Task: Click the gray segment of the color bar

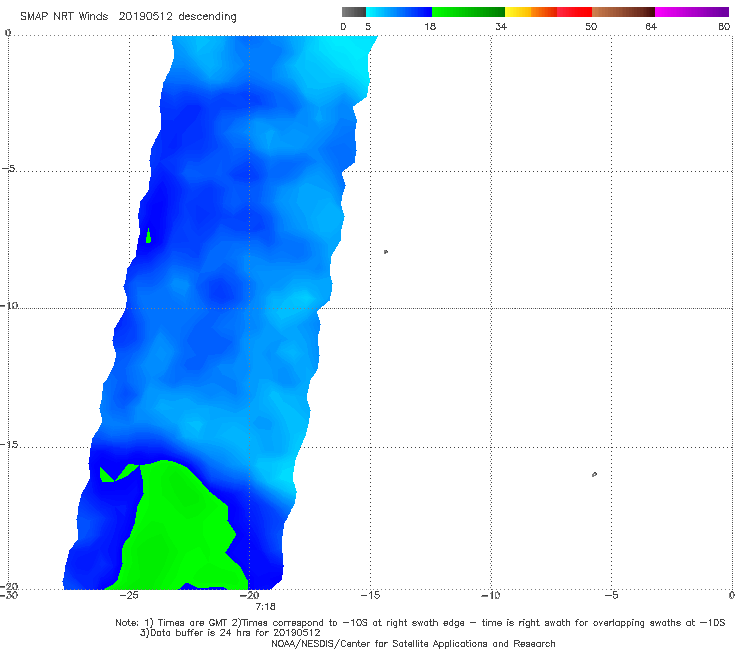Action: pyautogui.click(x=354, y=12)
